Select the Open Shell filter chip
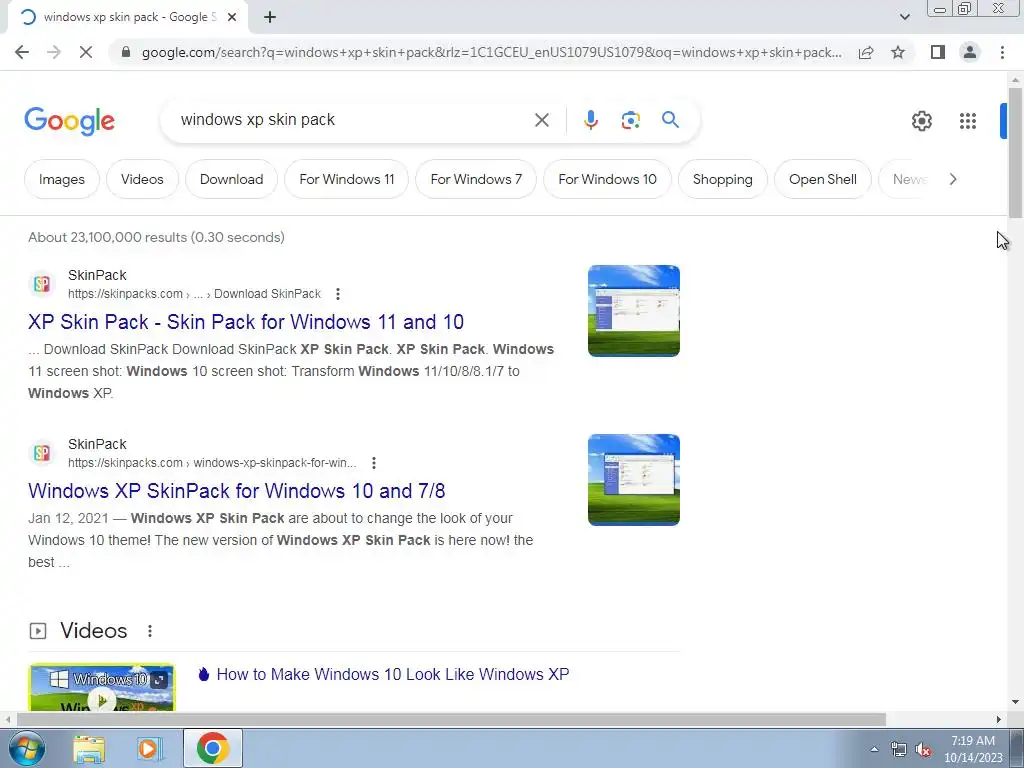Image resolution: width=1024 pixels, height=768 pixels. pyautogui.click(x=823, y=179)
